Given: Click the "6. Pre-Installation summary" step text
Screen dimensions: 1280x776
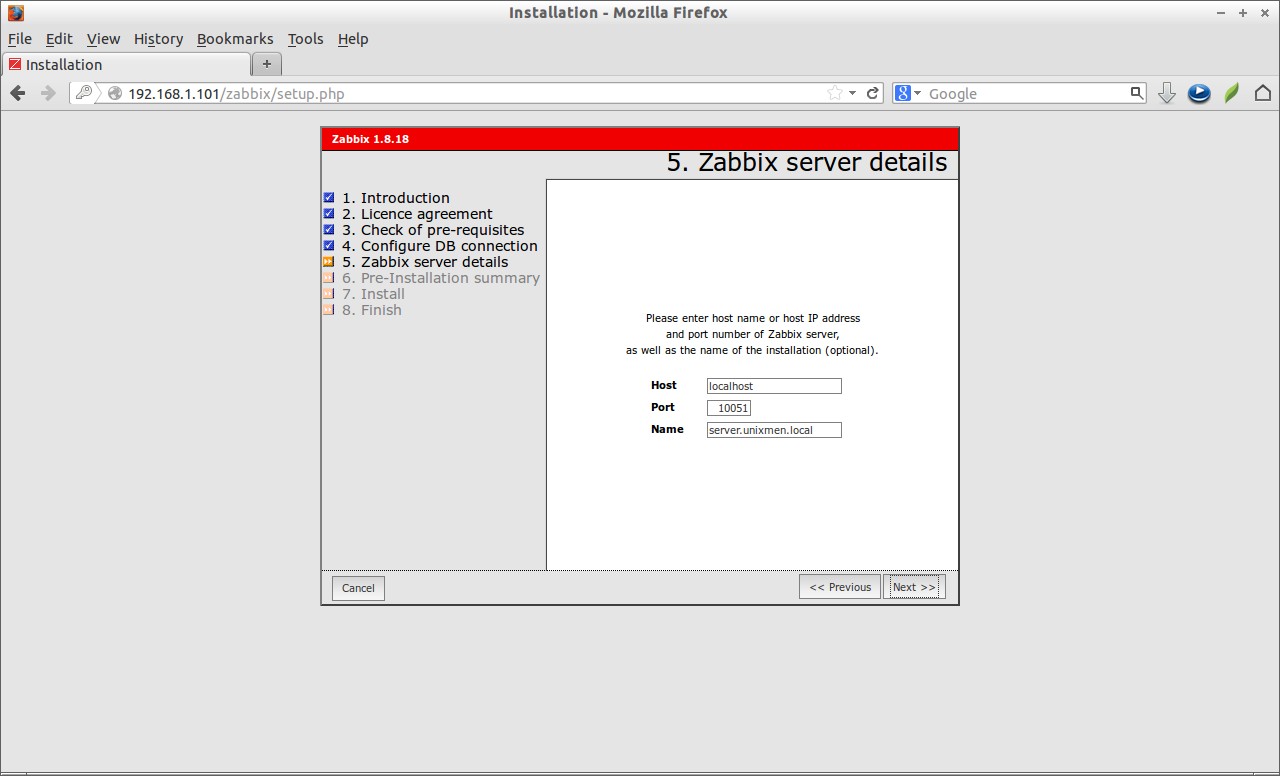Looking at the screenshot, I should [441, 278].
